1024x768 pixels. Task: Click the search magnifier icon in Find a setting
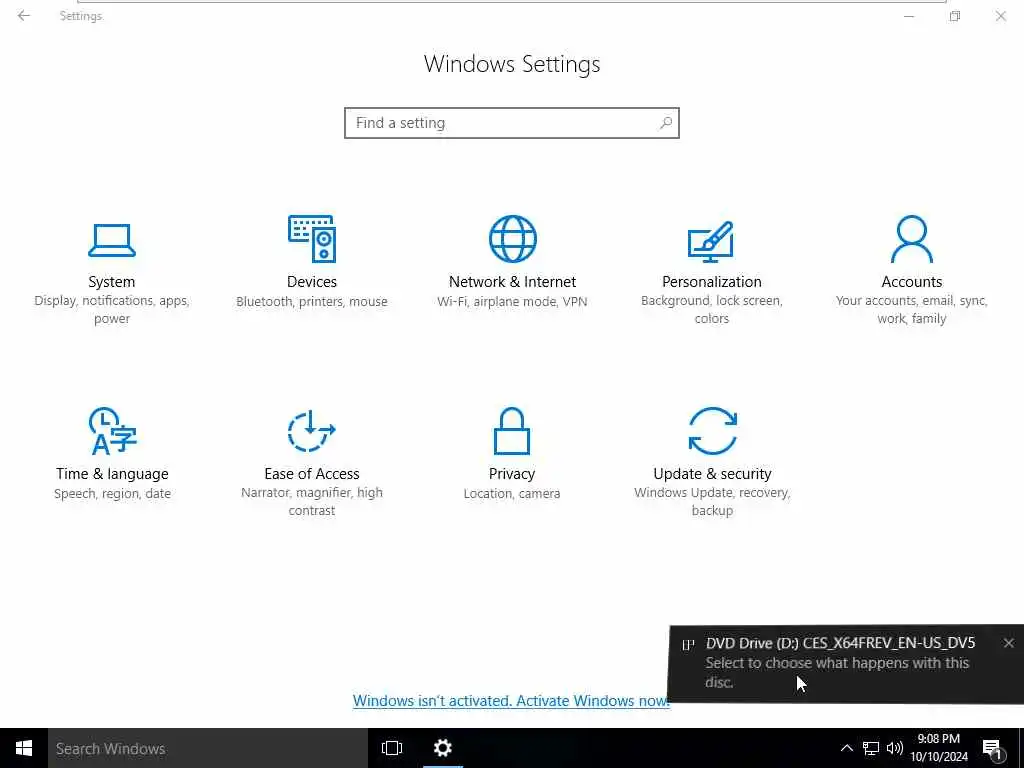tap(665, 123)
